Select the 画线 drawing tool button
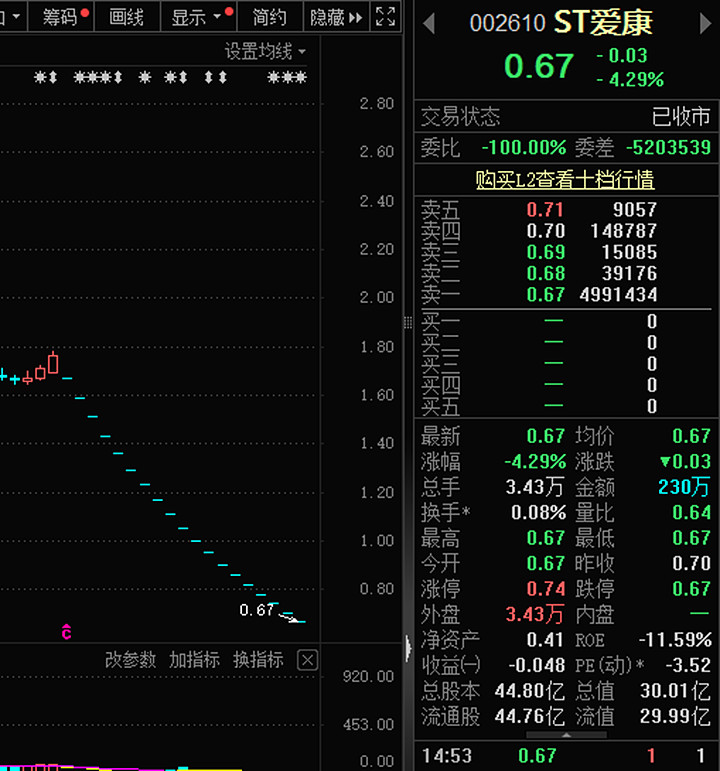 (x=126, y=17)
